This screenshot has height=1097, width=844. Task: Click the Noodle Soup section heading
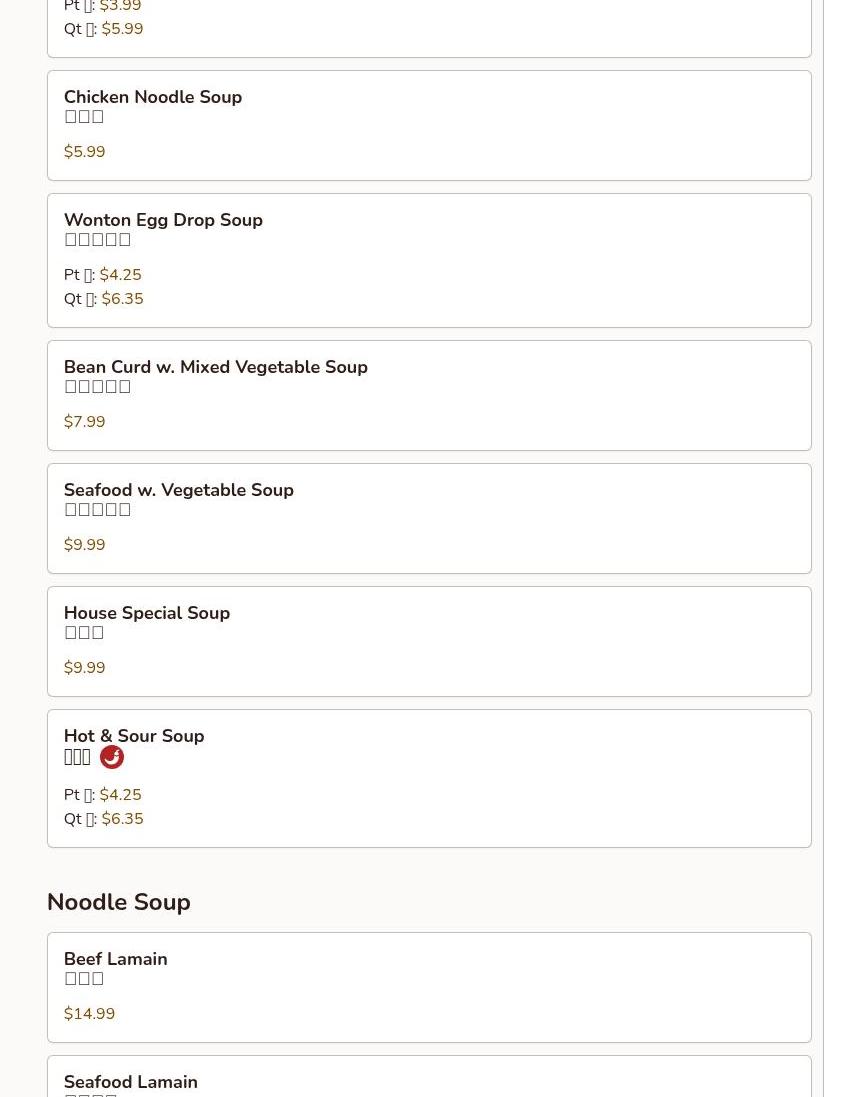click(x=118, y=902)
